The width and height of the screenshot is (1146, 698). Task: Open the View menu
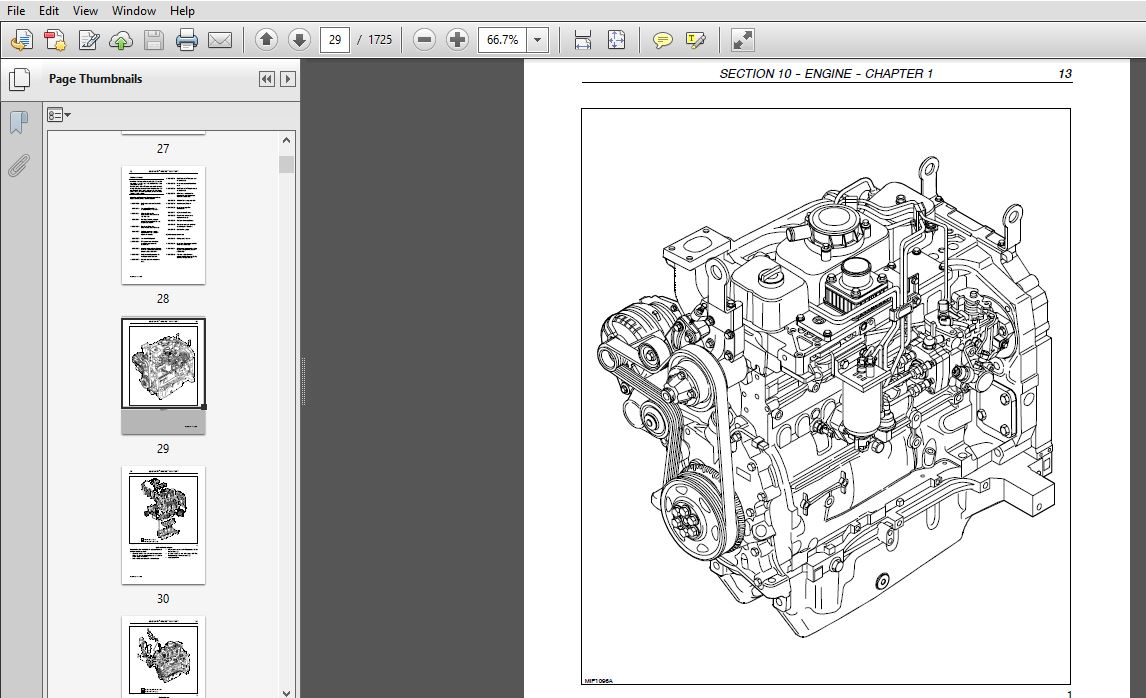tap(85, 11)
